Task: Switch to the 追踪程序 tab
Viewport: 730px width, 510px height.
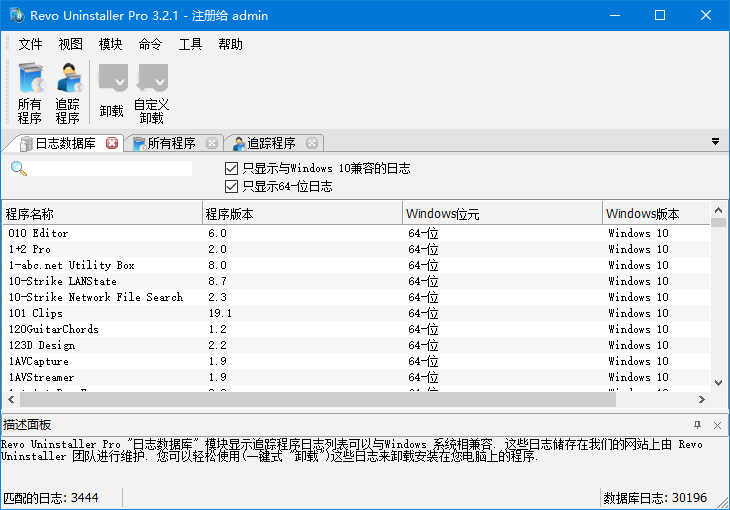Action: click(x=271, y=143)
